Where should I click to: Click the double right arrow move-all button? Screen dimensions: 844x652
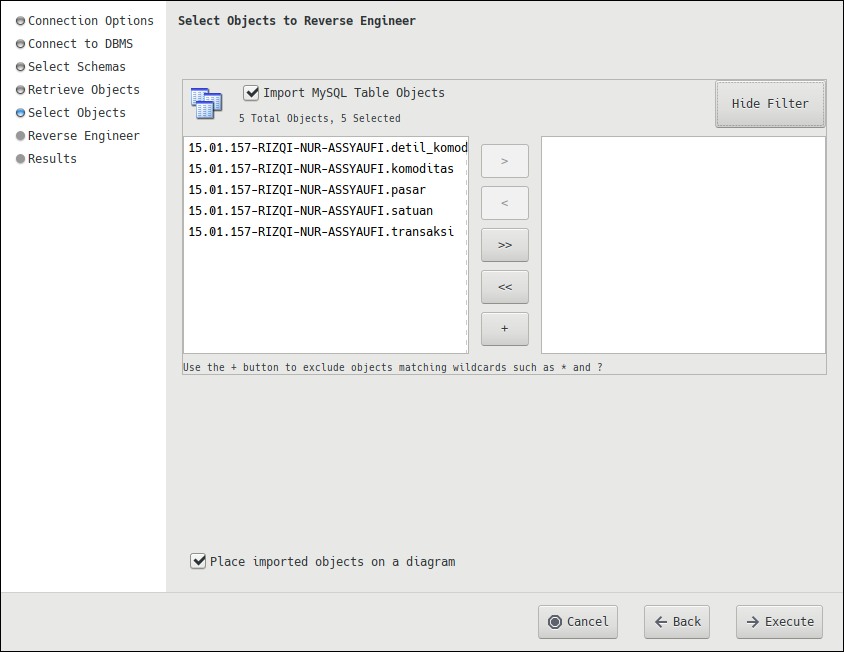(504, 245)
